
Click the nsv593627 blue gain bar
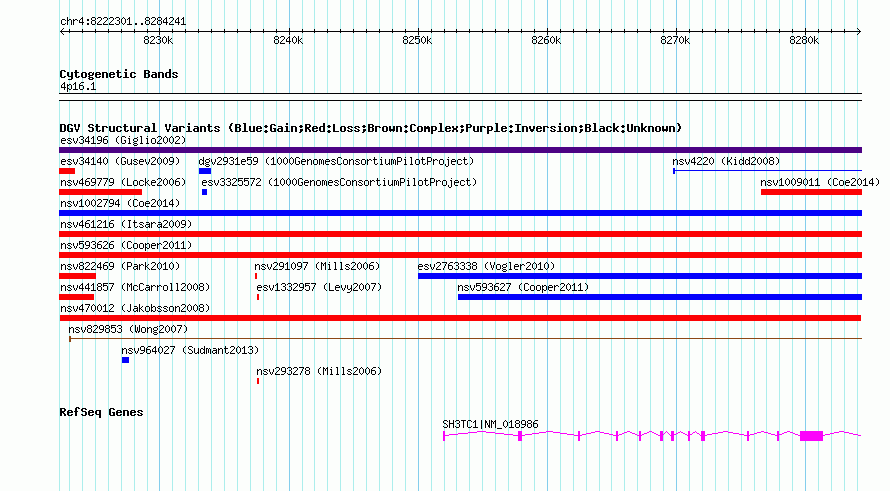click(660, 297)
